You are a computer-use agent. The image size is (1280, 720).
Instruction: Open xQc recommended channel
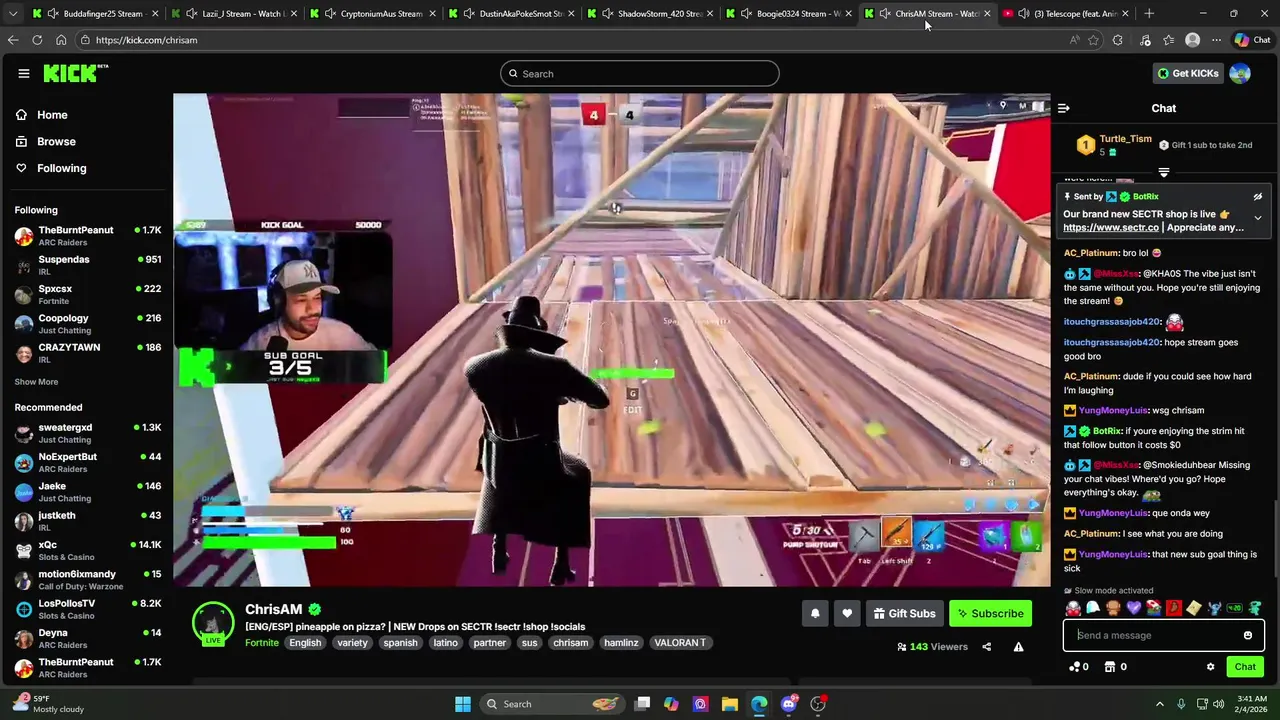tap(87, 551)
